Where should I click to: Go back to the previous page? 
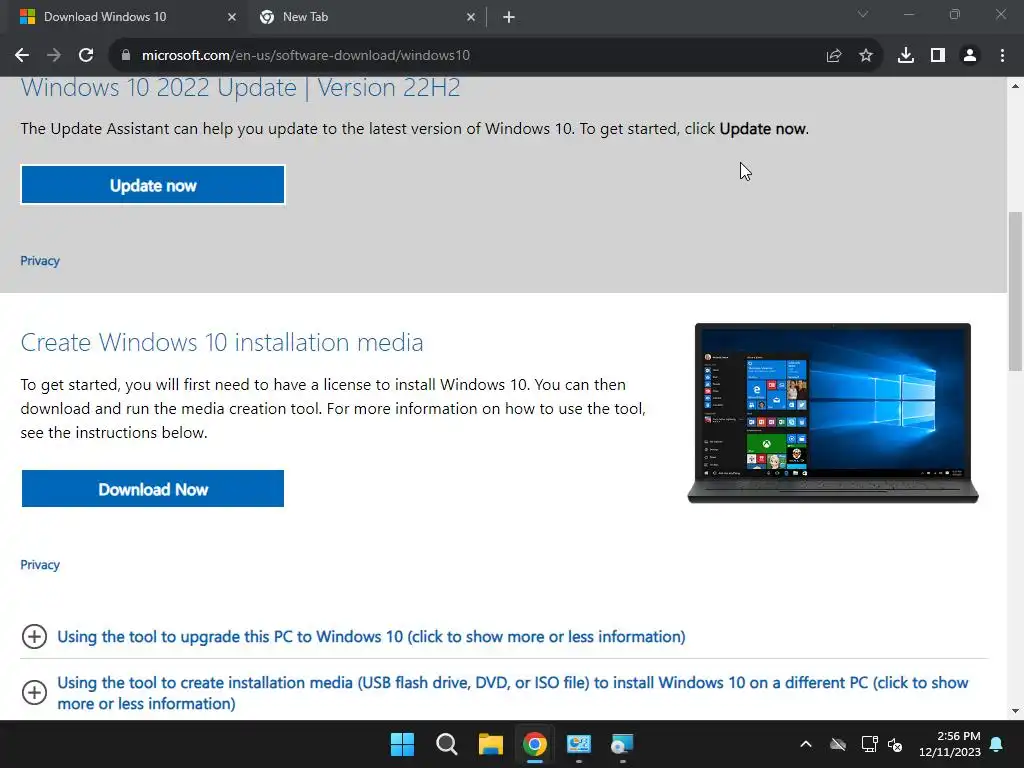click(22, 56)
